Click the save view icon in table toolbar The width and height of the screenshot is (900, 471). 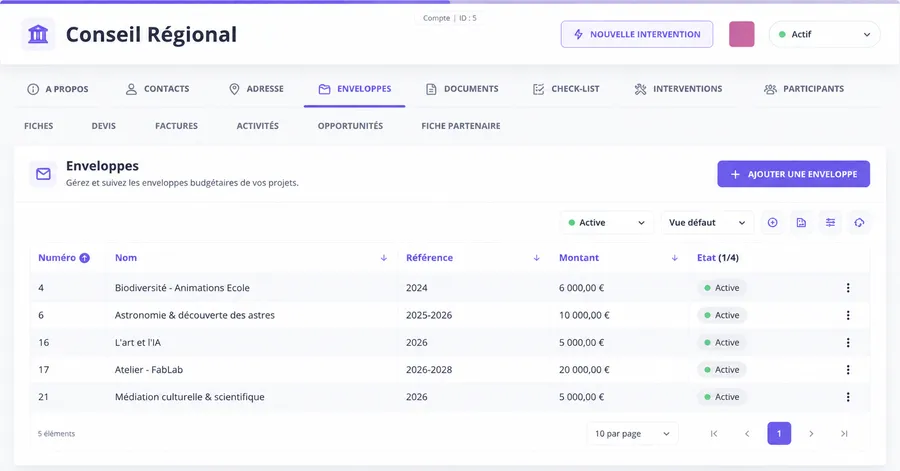pos(801,223)
